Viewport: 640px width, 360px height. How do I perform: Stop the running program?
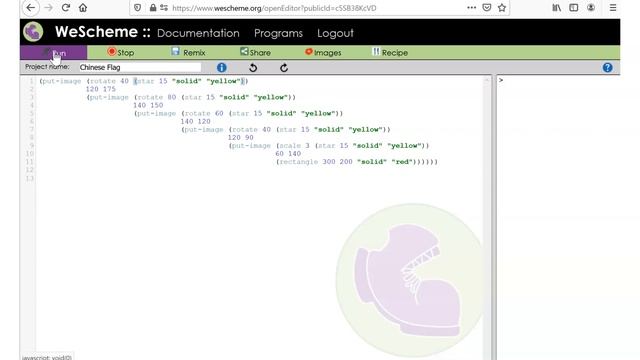pos(121,53)
